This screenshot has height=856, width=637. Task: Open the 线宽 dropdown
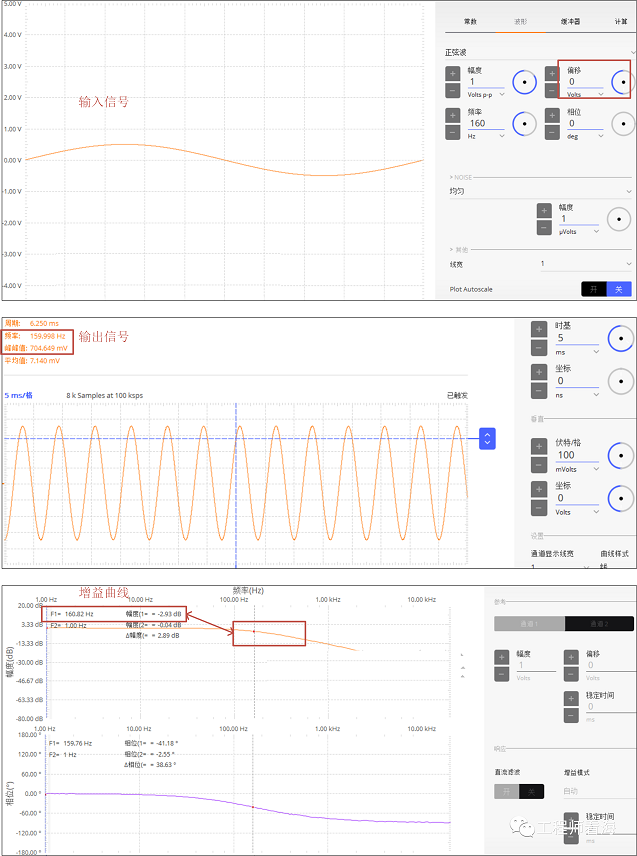586,264
